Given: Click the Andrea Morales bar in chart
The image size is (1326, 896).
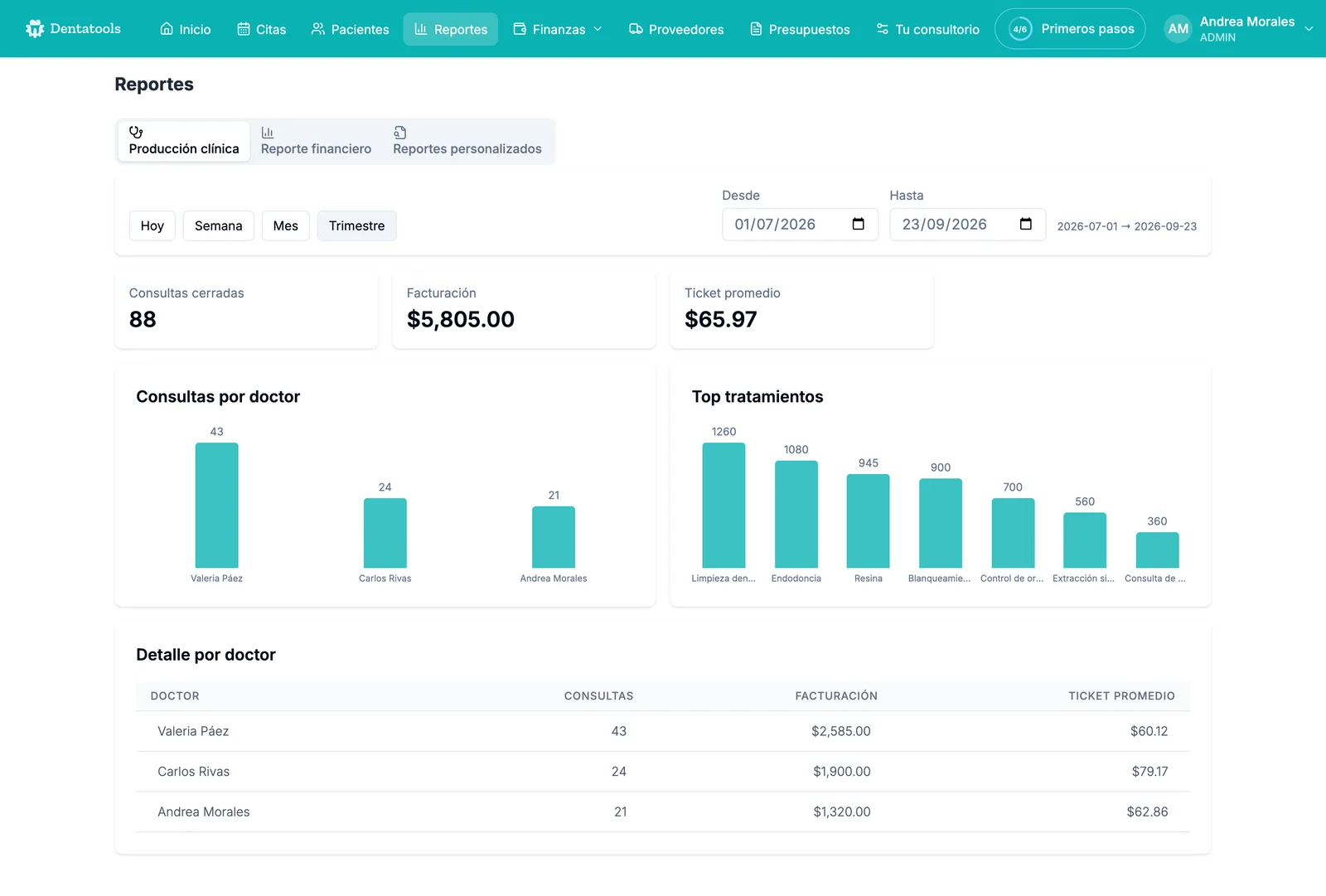Looking at the screenshot, I should click(554, 537).
